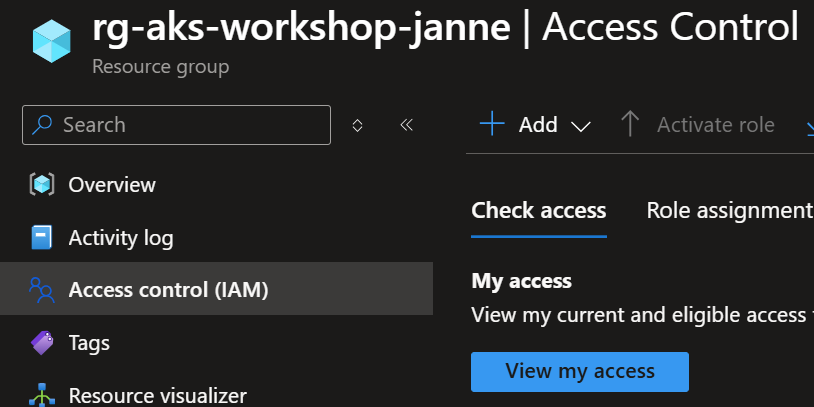The height and width of the screenshot is (407, 814).
Task: Switch to the Check access tab
Action: [x=538, y=210]
